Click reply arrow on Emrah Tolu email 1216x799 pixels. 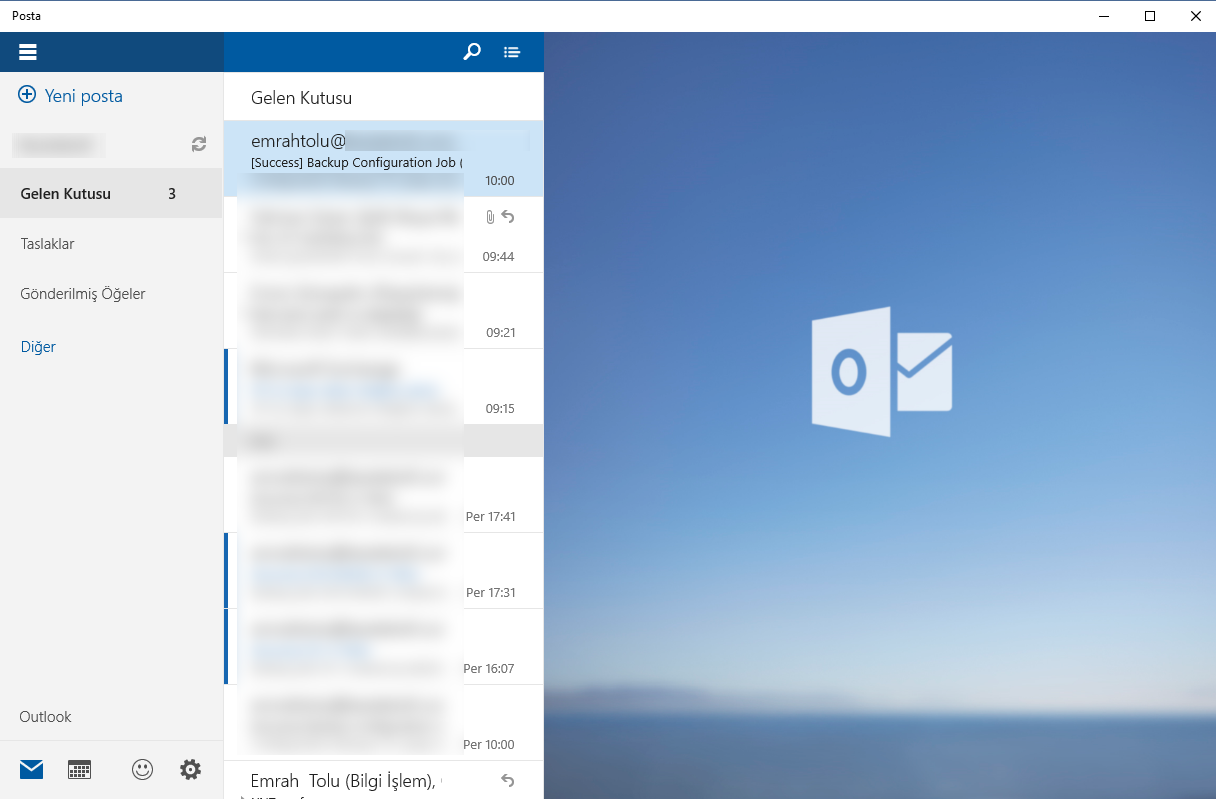[507, 781]
